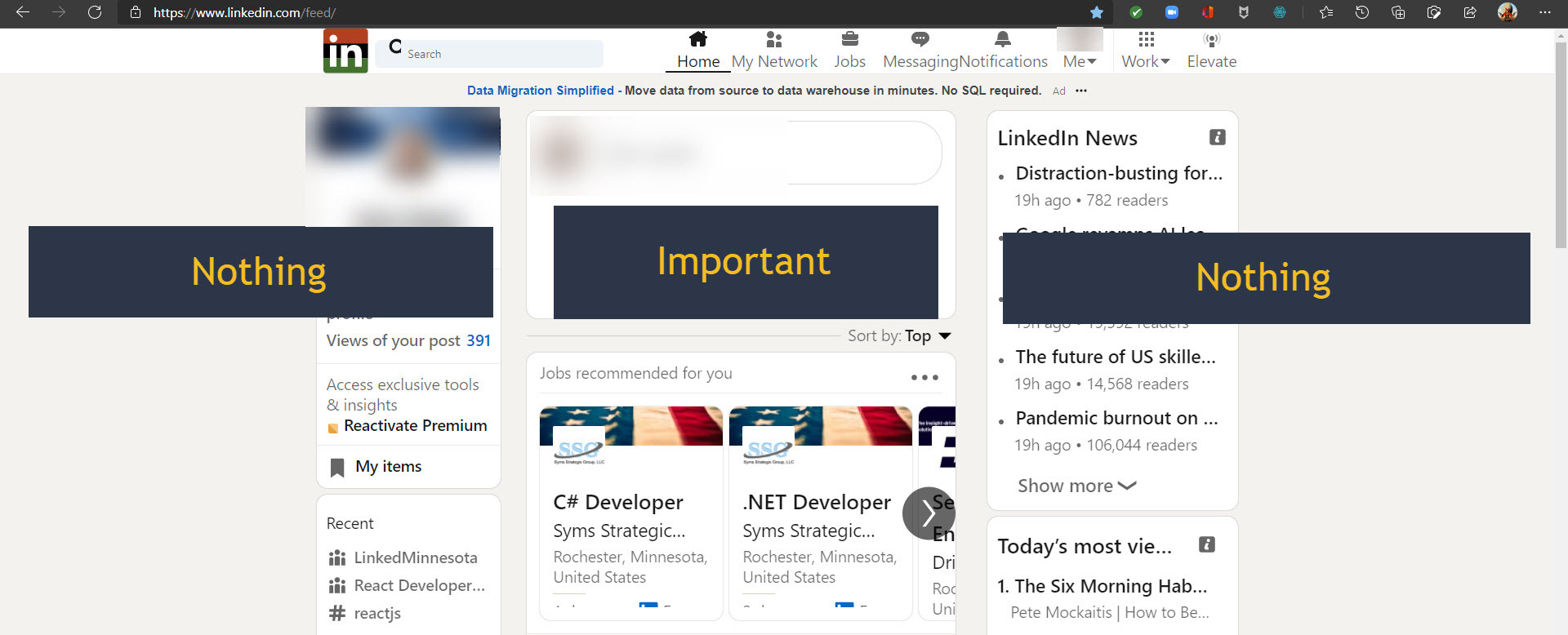Open the browser Favorites list icon
This screenshot has width=1568, height=635.
click(x=1326, y=12)
